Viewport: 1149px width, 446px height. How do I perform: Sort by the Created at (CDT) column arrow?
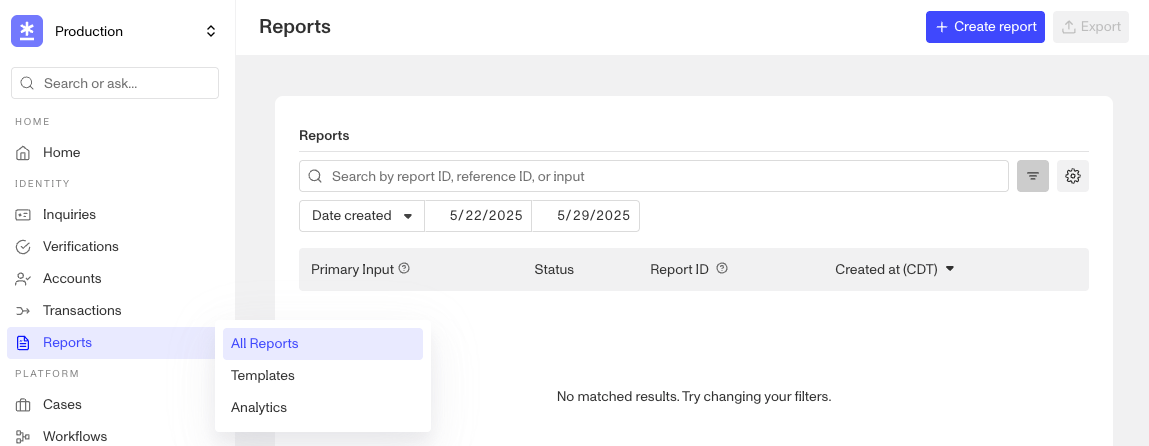(x=950, y=269)
